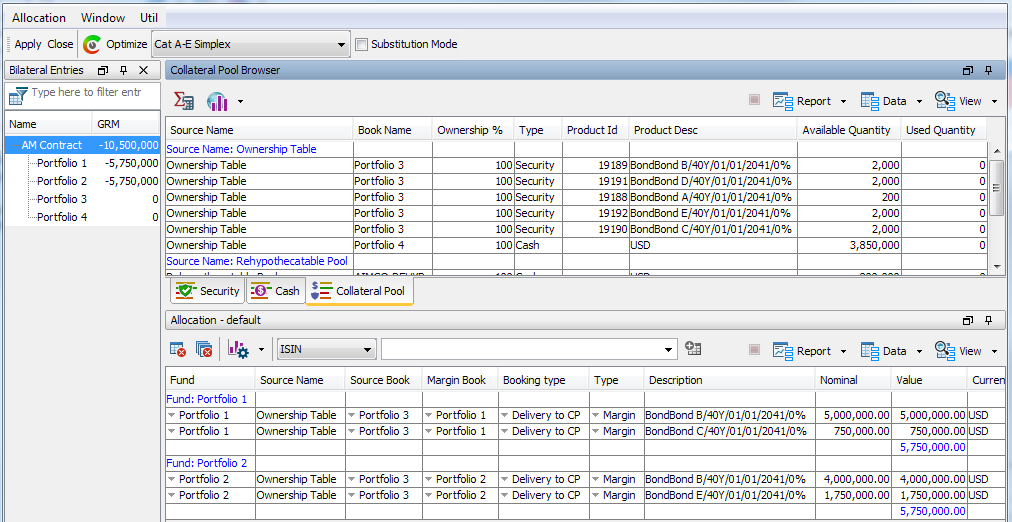Viewport: 1012px width, 522px height.
Task: Open the security search combo box dropdown
Action: click(670, 350)
